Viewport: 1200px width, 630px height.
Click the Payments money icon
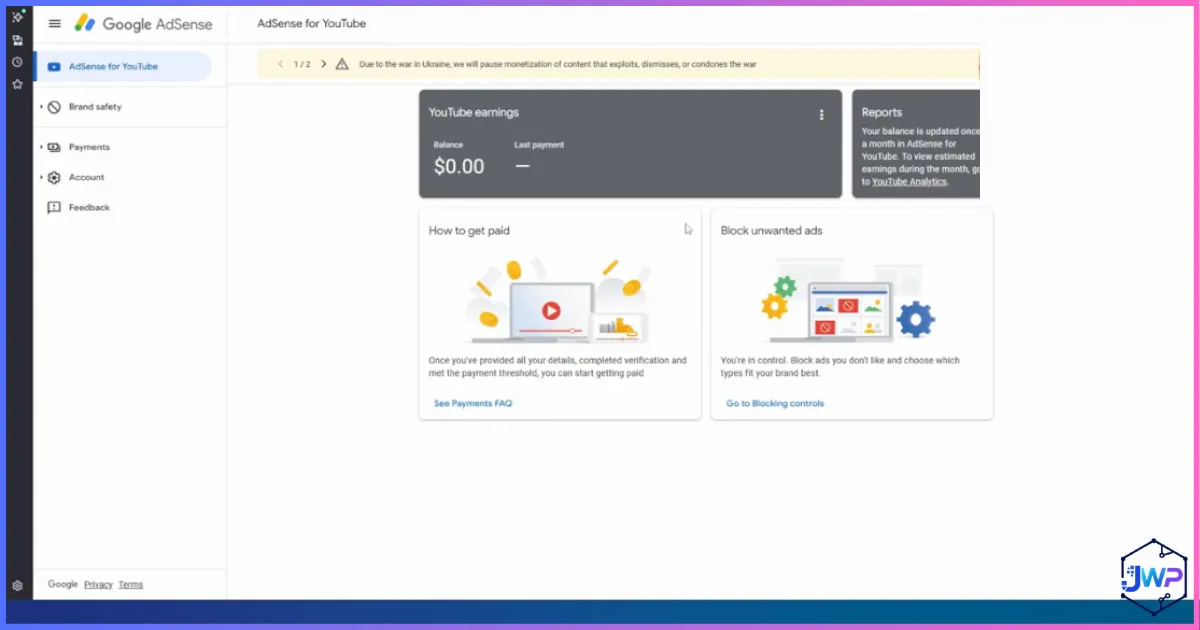[54, 147]
